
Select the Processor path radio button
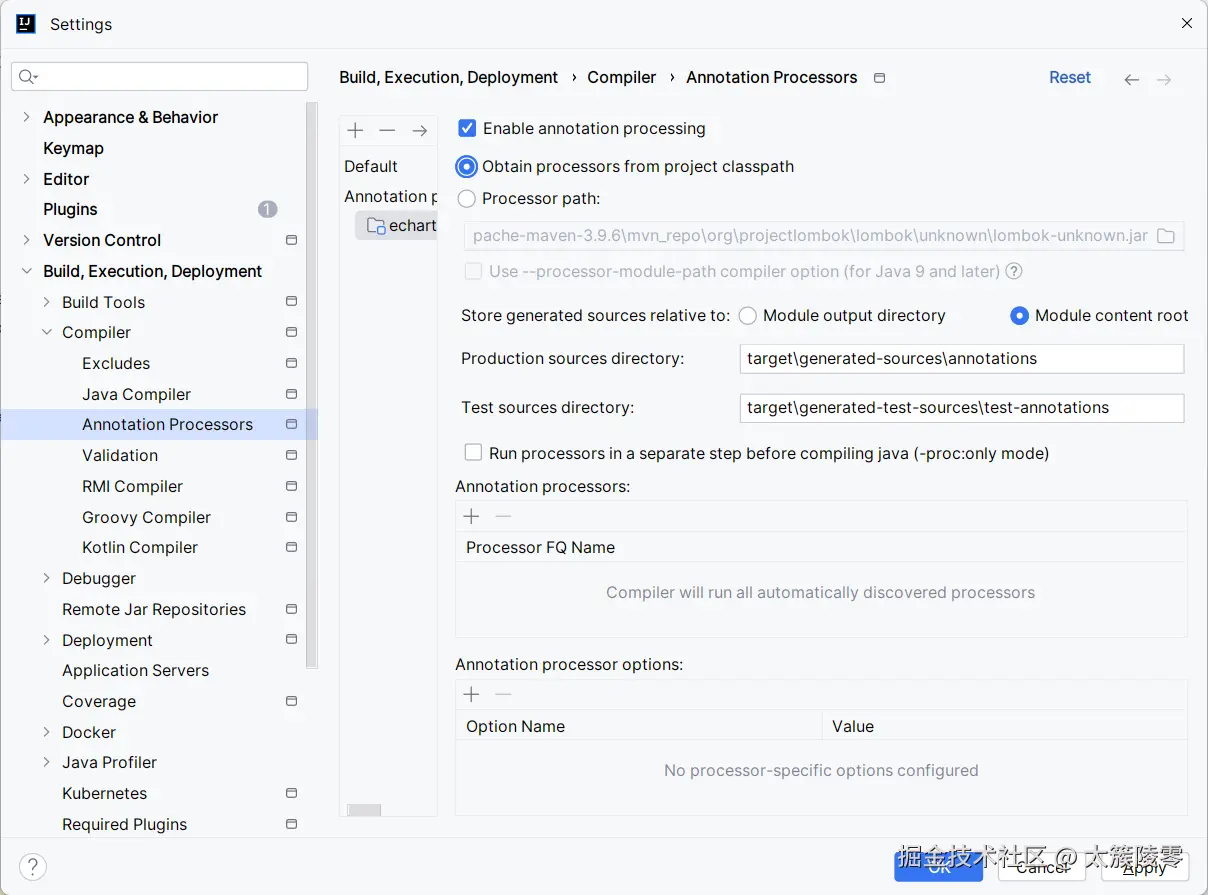467,198
